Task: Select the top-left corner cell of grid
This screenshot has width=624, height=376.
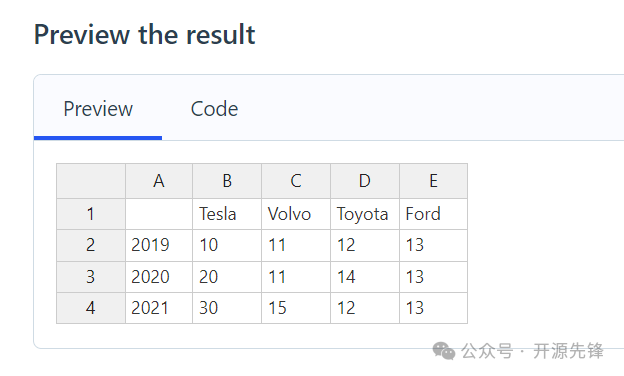Action: (91, 181)
